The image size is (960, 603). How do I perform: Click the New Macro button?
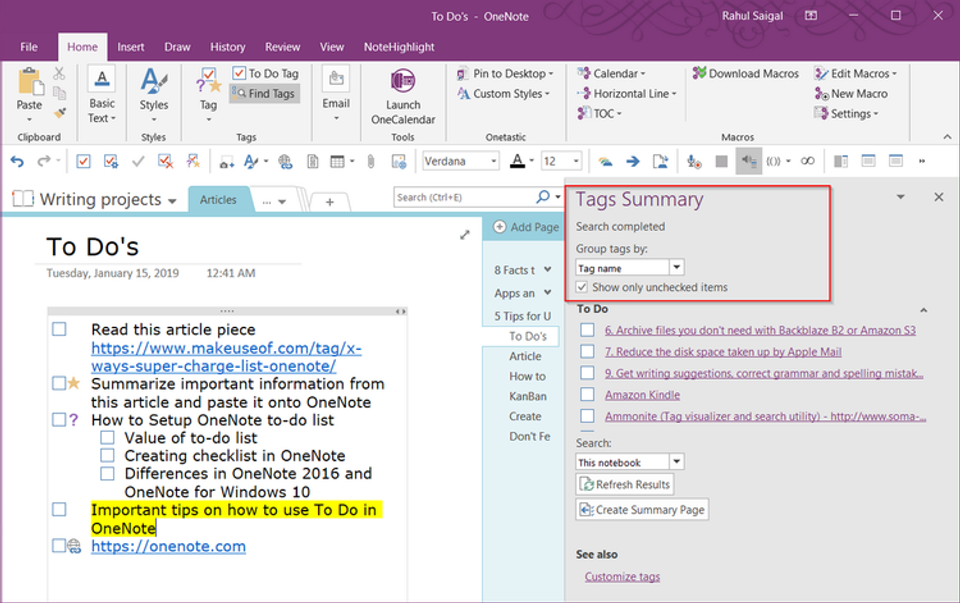851,94
